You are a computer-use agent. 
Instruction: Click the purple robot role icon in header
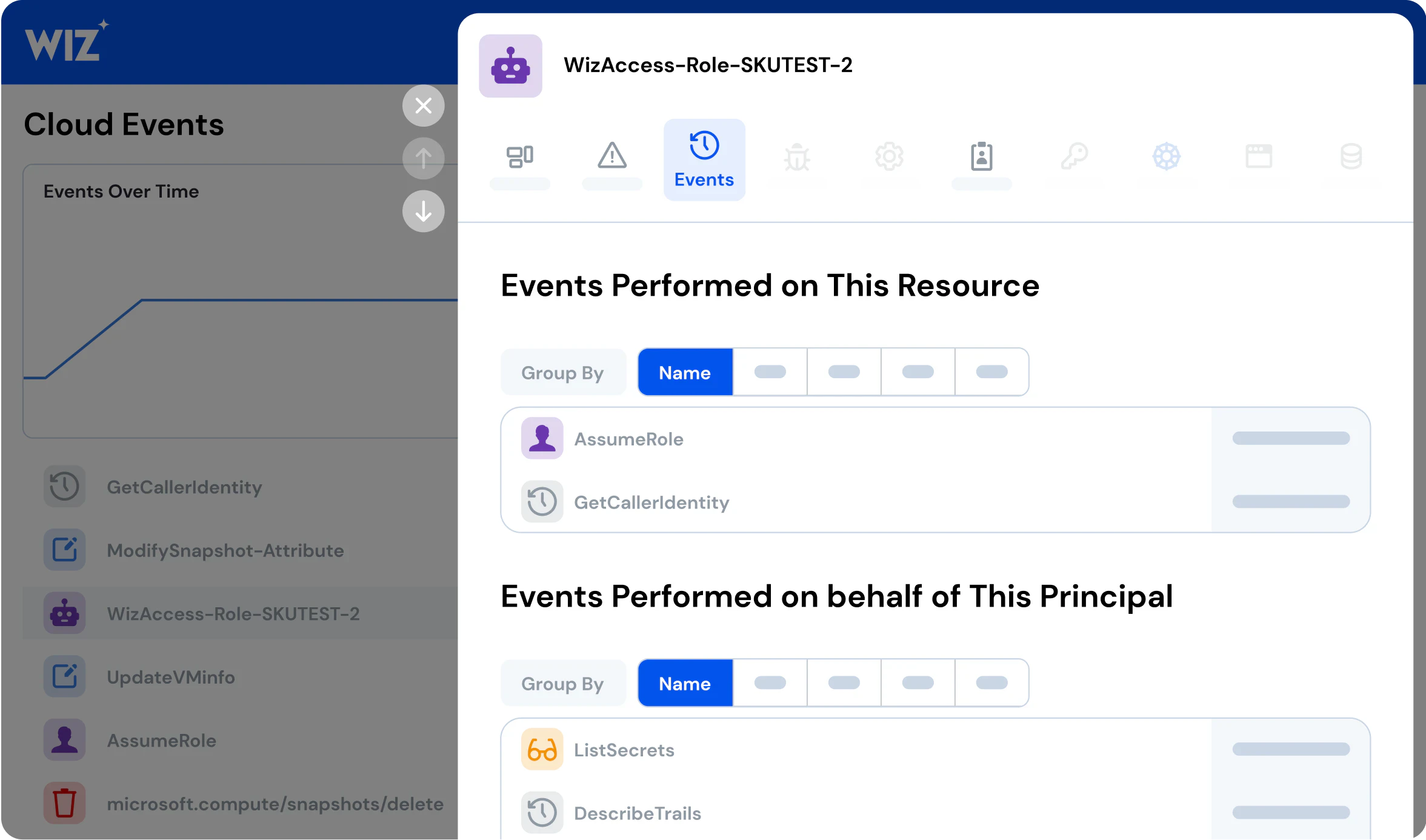click(x=510, y=66)
